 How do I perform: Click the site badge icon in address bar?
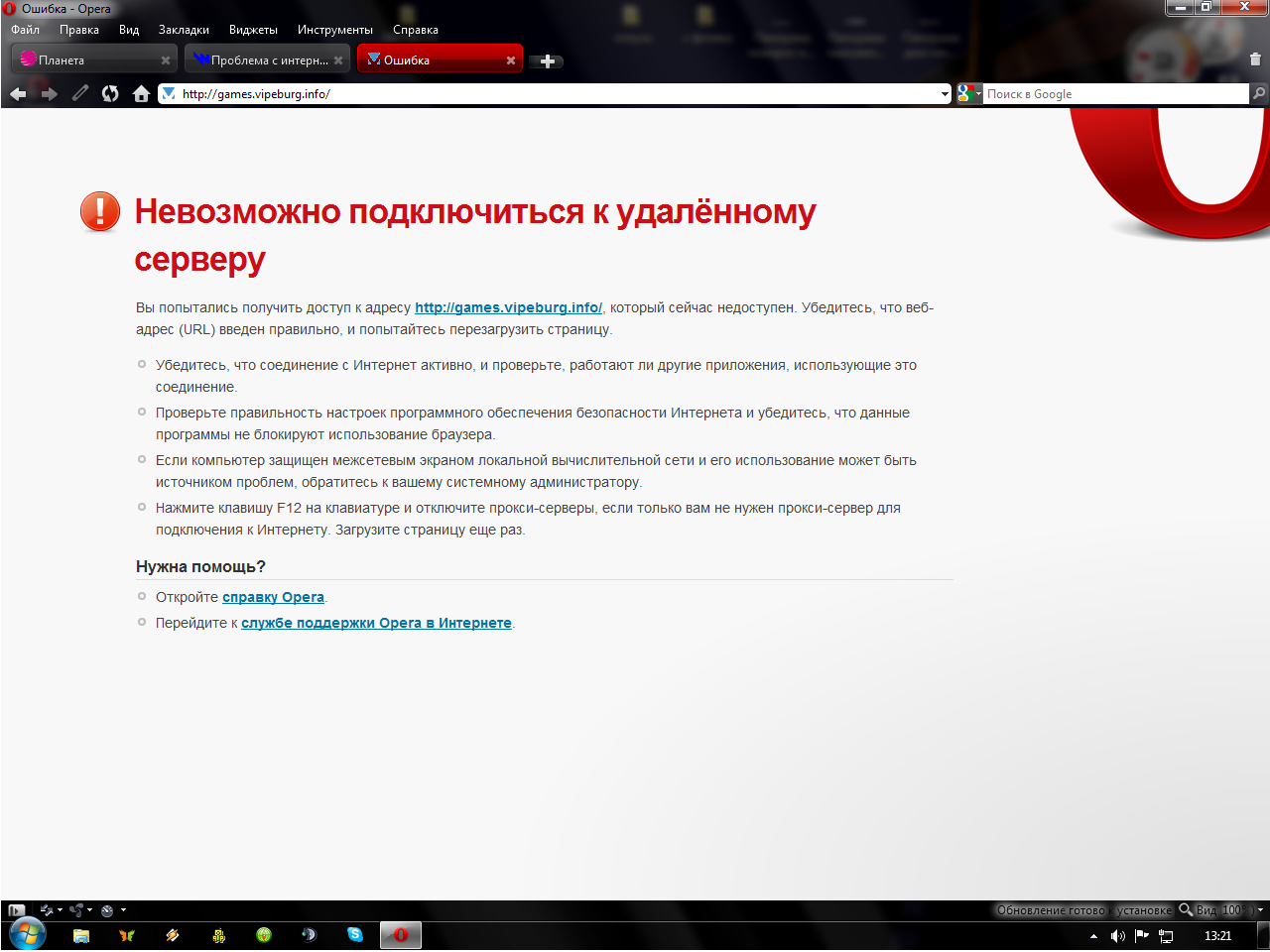point(169,94)
